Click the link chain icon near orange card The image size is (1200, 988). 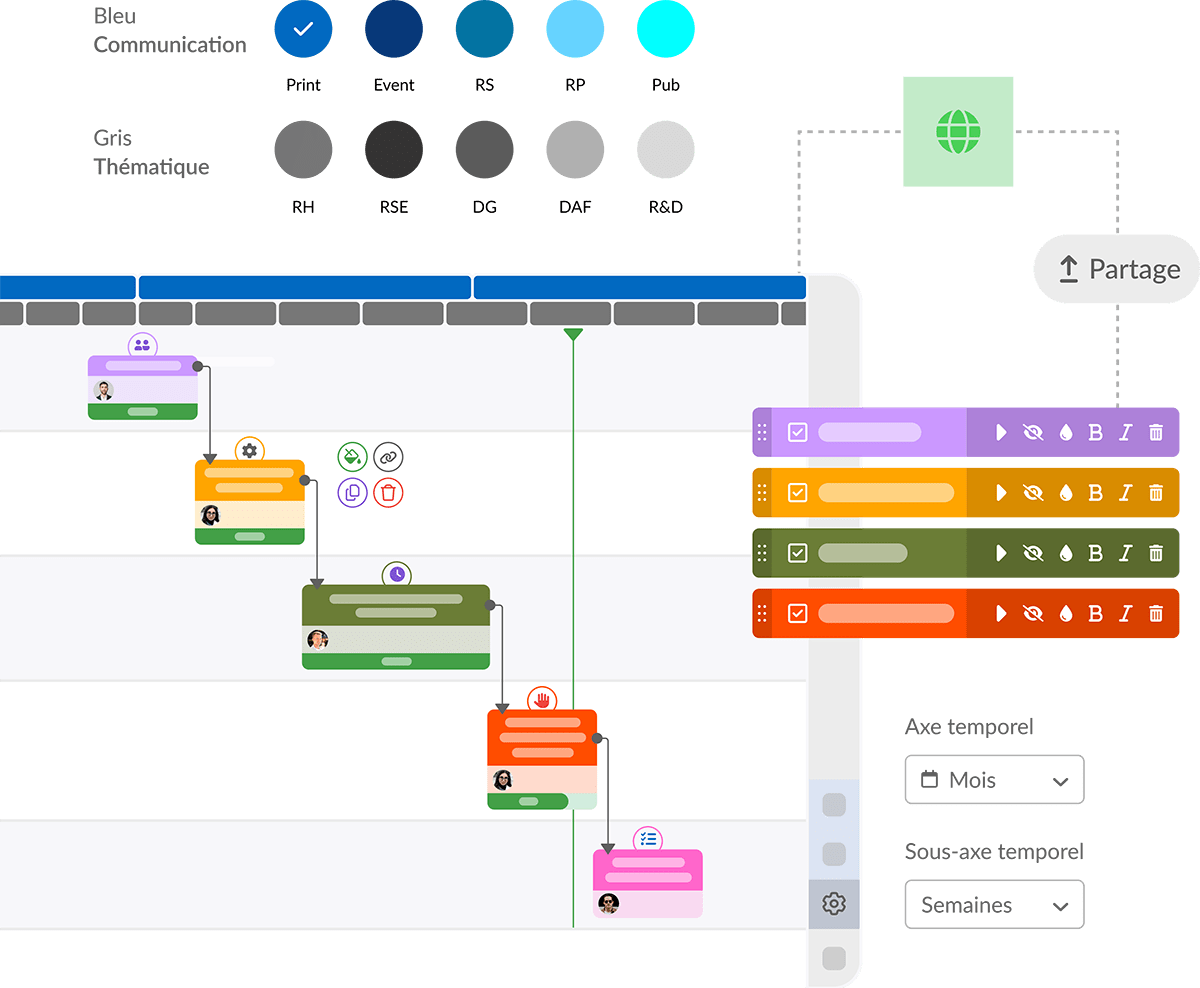[388, 458]
